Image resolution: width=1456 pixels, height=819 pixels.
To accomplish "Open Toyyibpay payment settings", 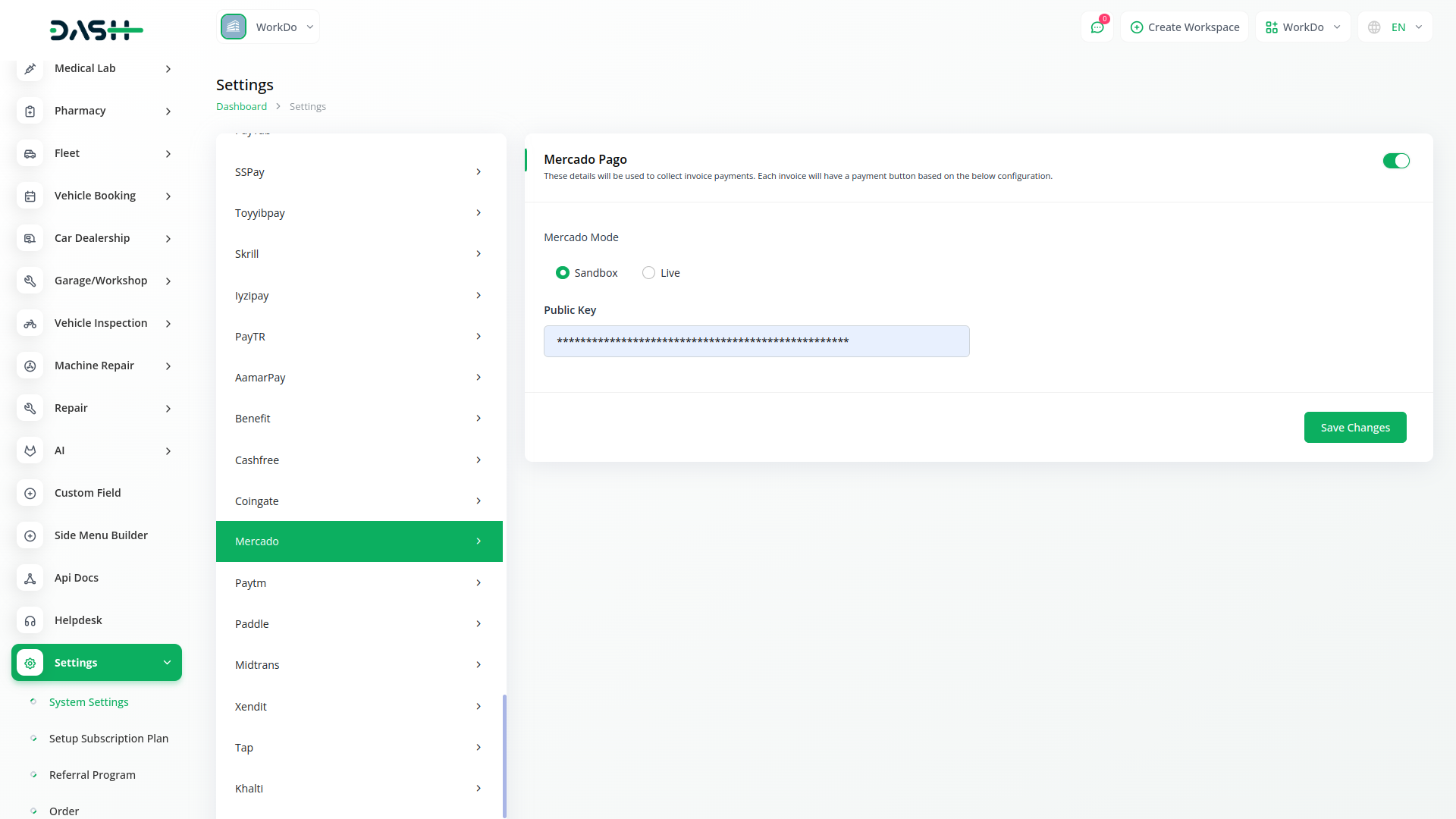I will point(359,213).
